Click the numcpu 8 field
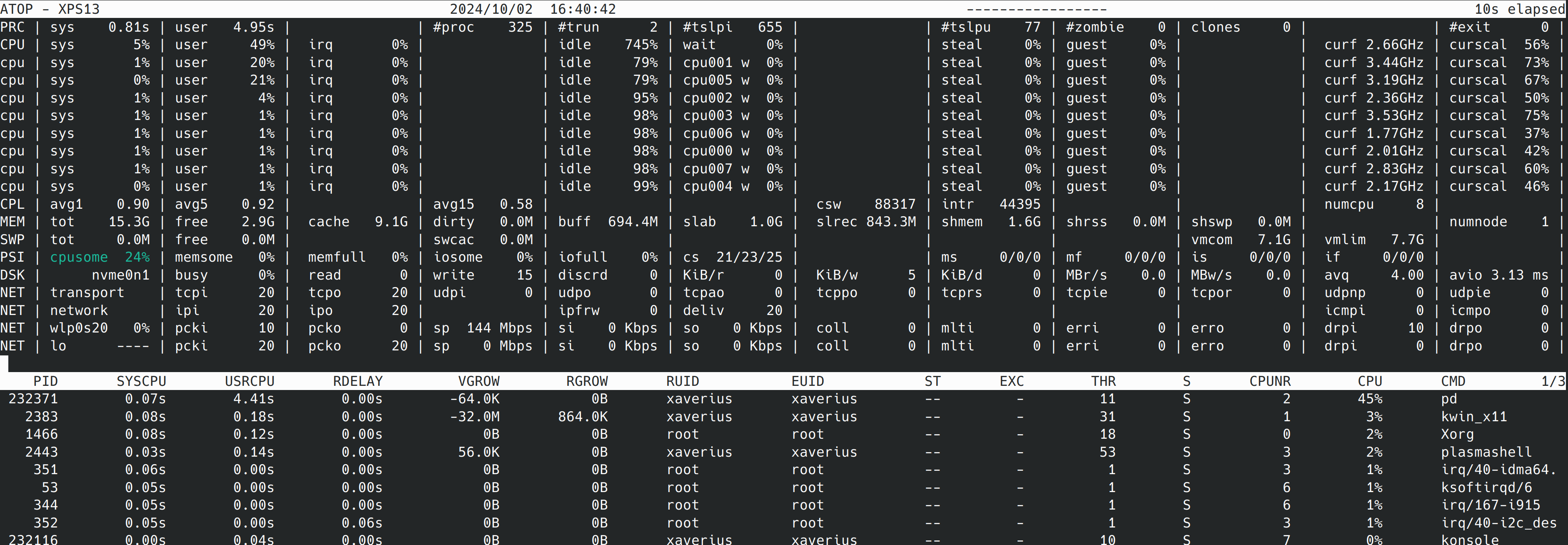 point(1374,205)
